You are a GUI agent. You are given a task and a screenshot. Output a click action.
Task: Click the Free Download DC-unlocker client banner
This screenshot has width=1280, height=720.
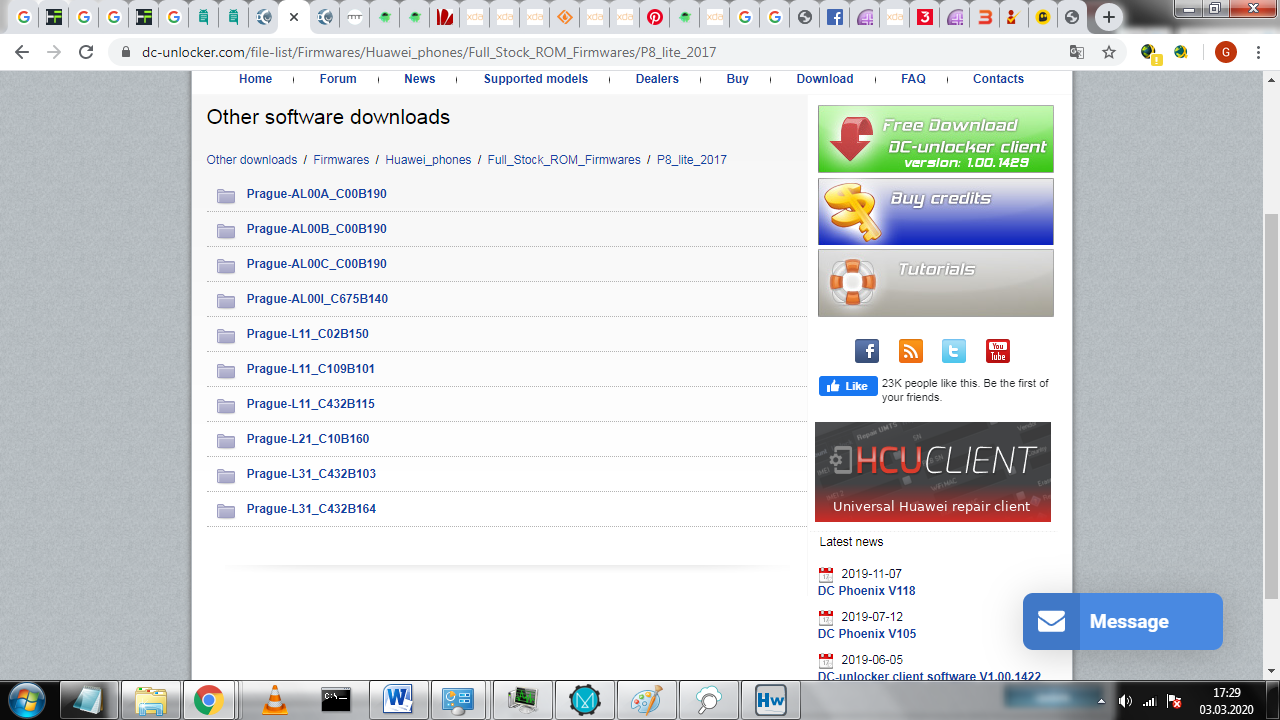(936, 139)
